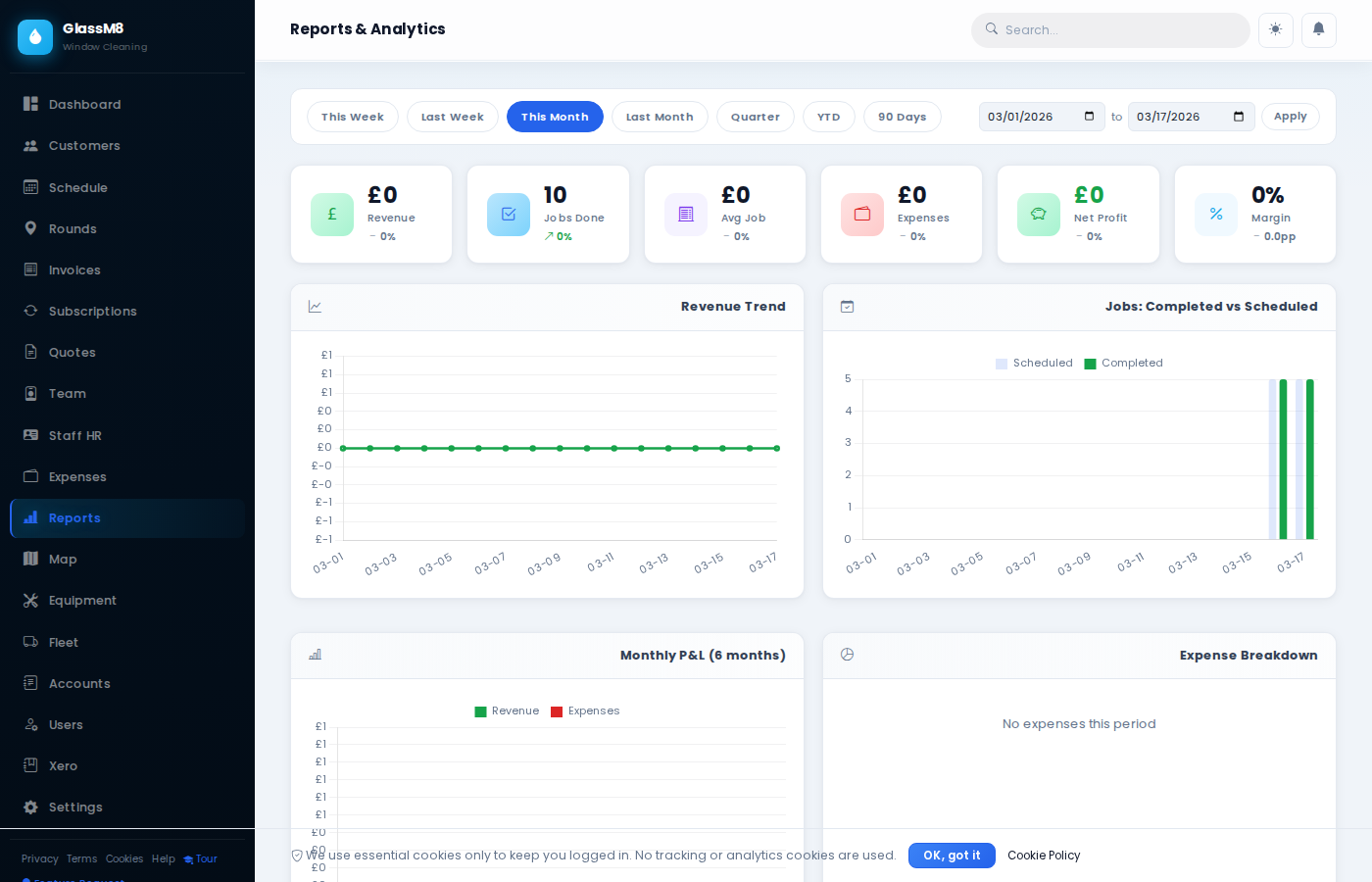Click the Margin percentage icon
The width and height of the screenshot is (1372, 882).
1216,215
